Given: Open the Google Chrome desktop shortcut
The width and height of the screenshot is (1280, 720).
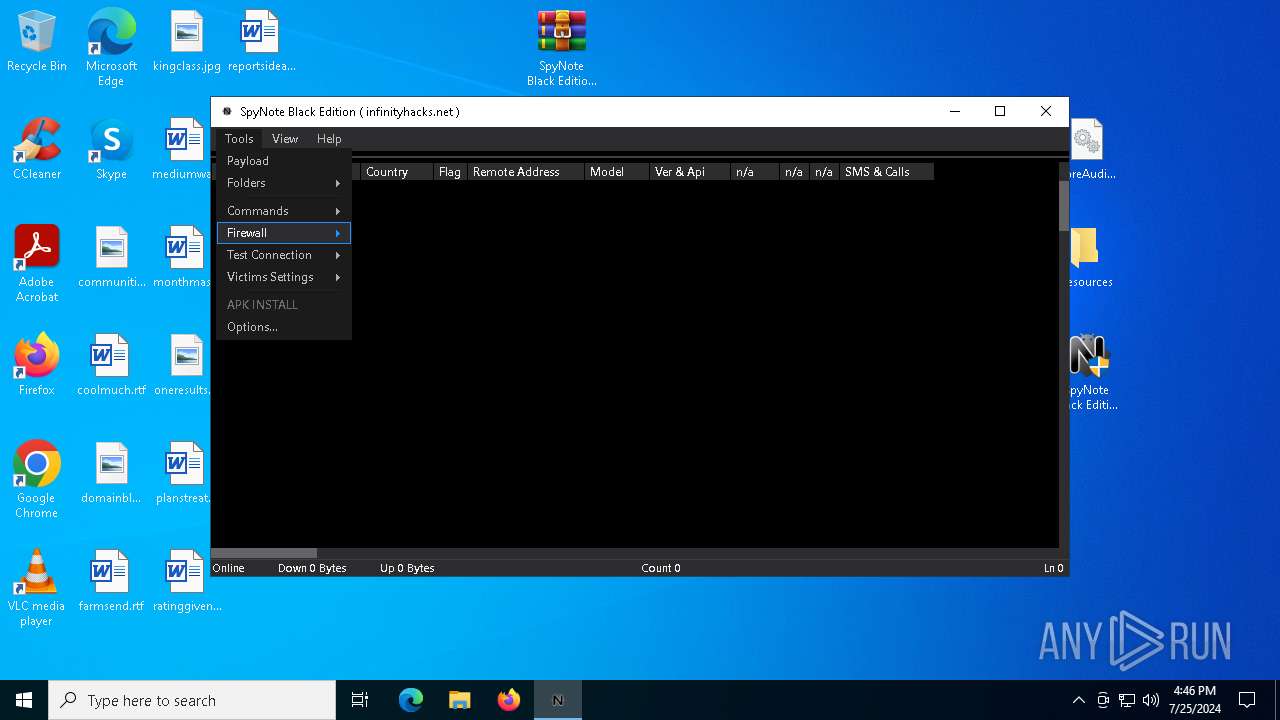Looking at the screenshot, I should (x=37, y=480).
